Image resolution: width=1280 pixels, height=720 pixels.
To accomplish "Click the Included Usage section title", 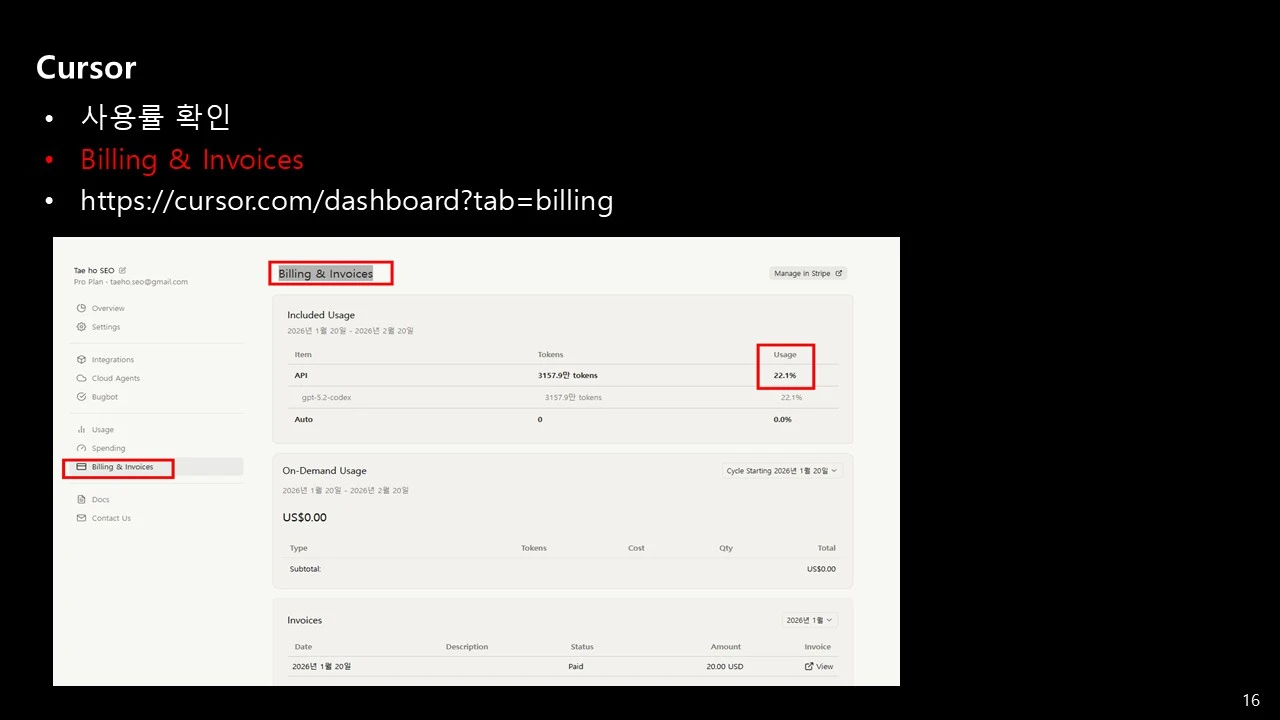I will pyautogui.click(x=321, y=315).
